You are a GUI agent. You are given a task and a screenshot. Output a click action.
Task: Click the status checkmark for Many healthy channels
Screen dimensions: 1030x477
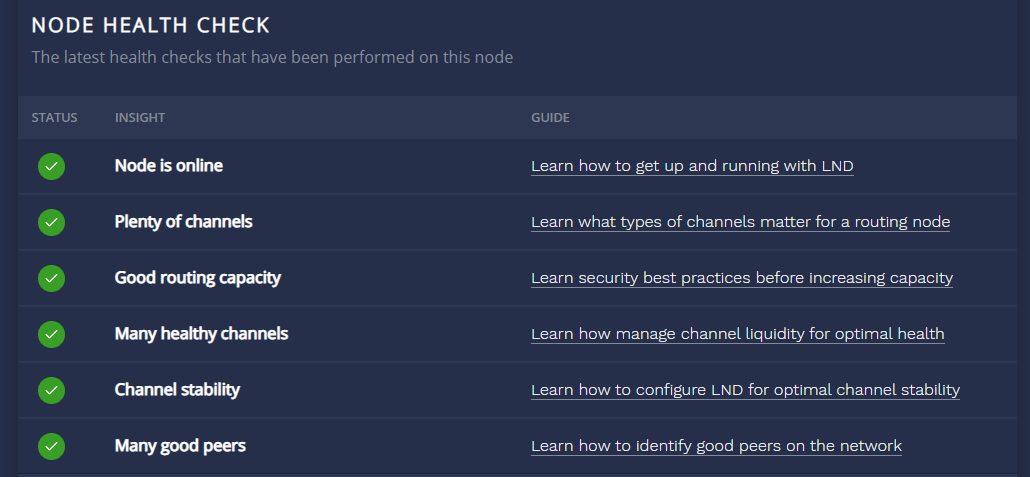click(x=51, y=334)
